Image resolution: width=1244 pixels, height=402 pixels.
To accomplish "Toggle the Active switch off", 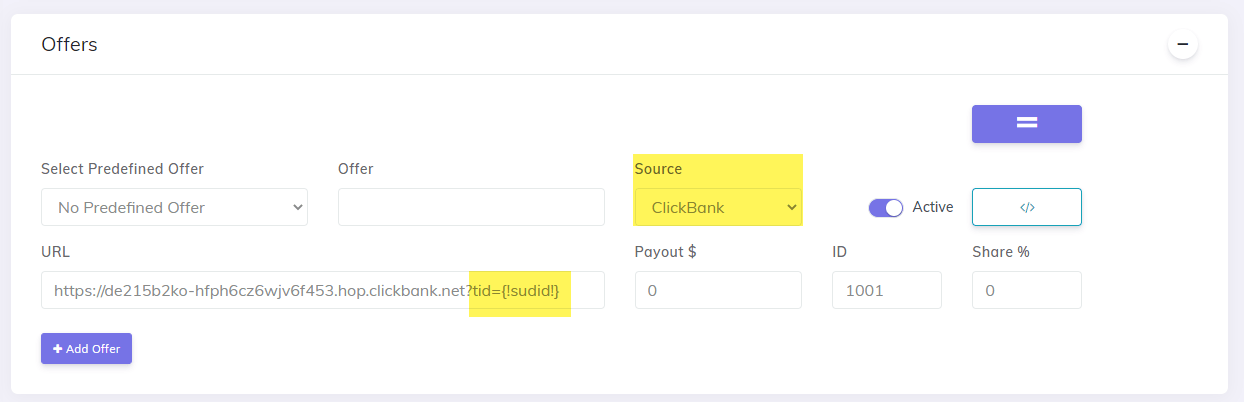I will pyautogui.click(x=886, y=207).
